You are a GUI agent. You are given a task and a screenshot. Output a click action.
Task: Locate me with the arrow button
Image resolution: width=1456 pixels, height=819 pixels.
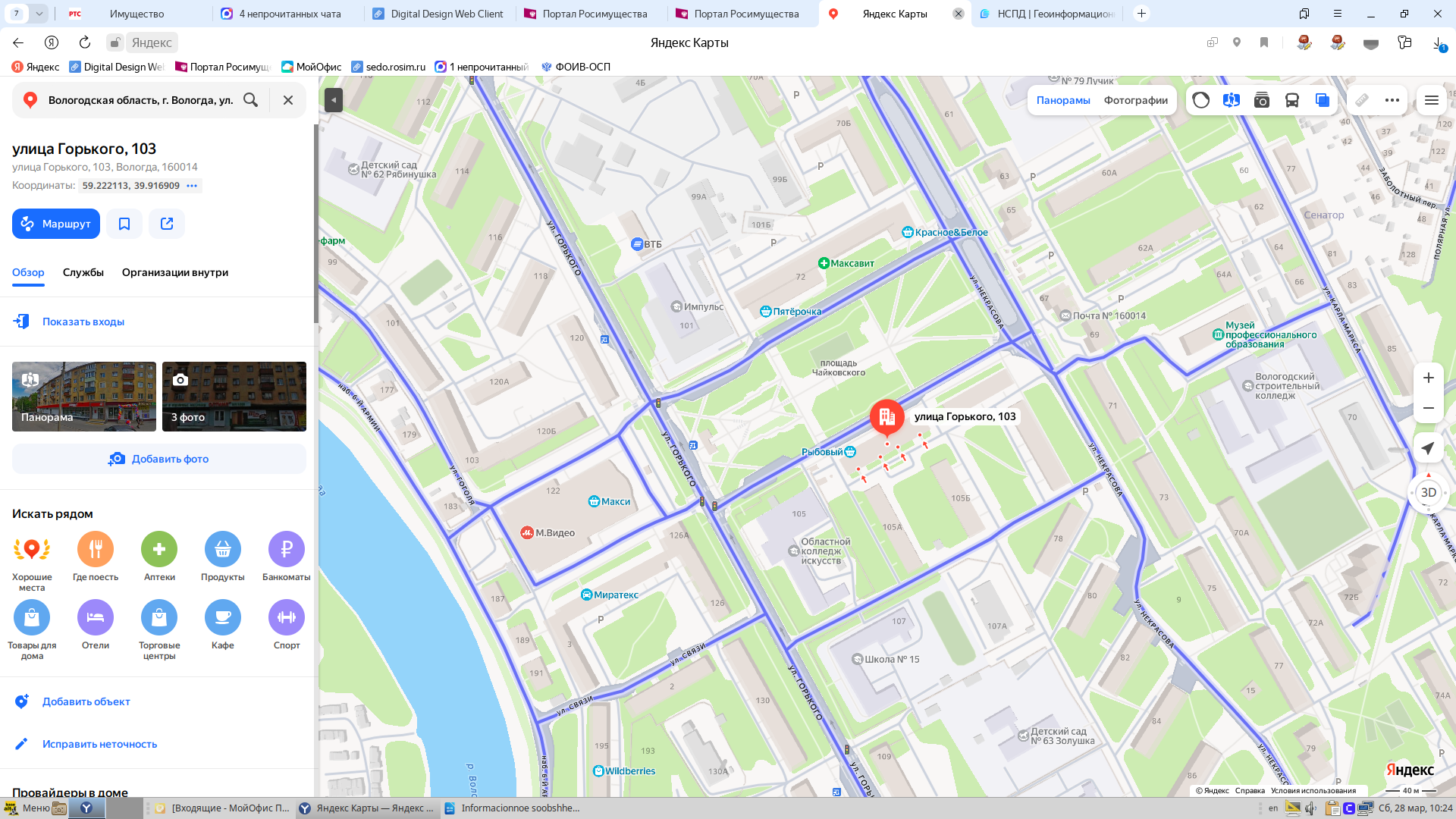click(x=1429, y=448)
